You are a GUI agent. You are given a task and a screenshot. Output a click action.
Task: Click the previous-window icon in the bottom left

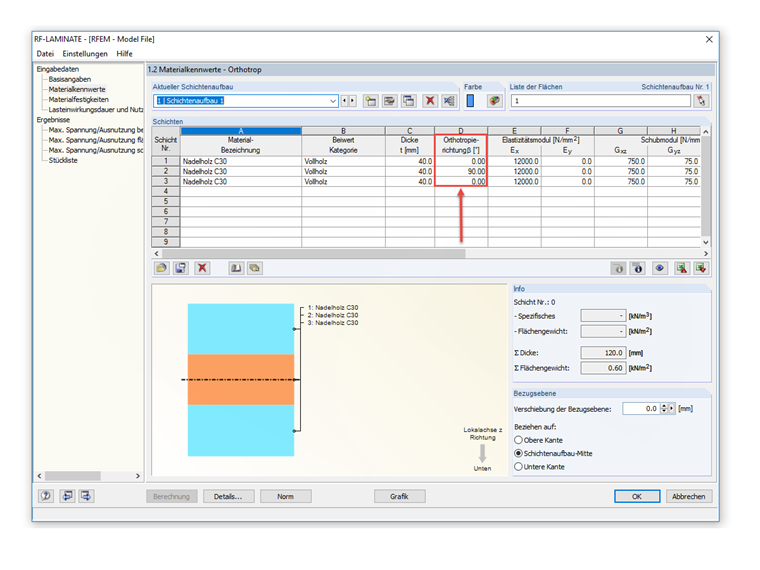tap(67, 496)
